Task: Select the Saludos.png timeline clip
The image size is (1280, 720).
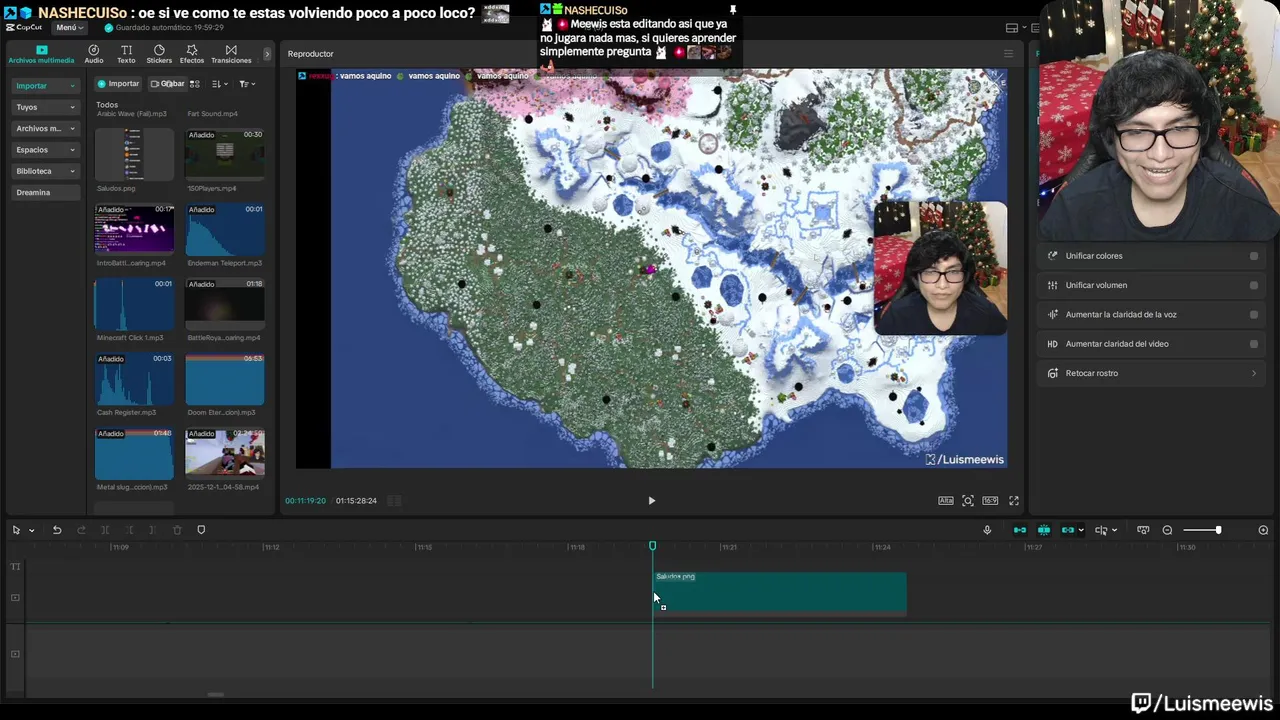Action: coord(780,593)
